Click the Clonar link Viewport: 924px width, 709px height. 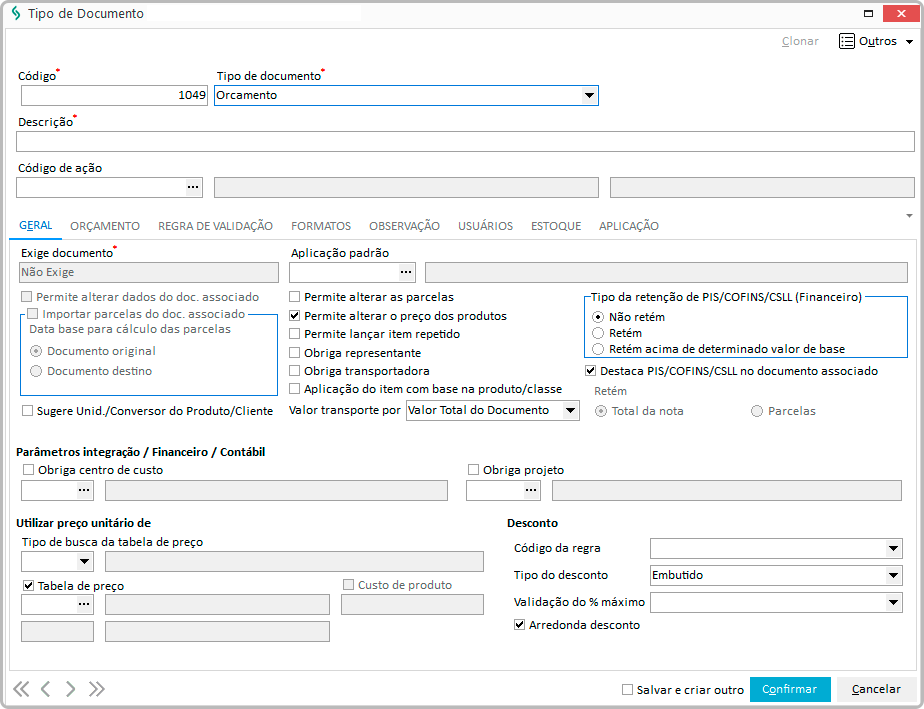coord(800,41)
